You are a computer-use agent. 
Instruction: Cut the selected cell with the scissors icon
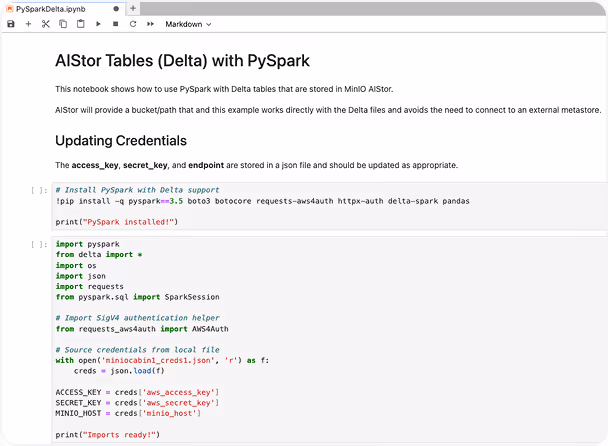point(46,24)
